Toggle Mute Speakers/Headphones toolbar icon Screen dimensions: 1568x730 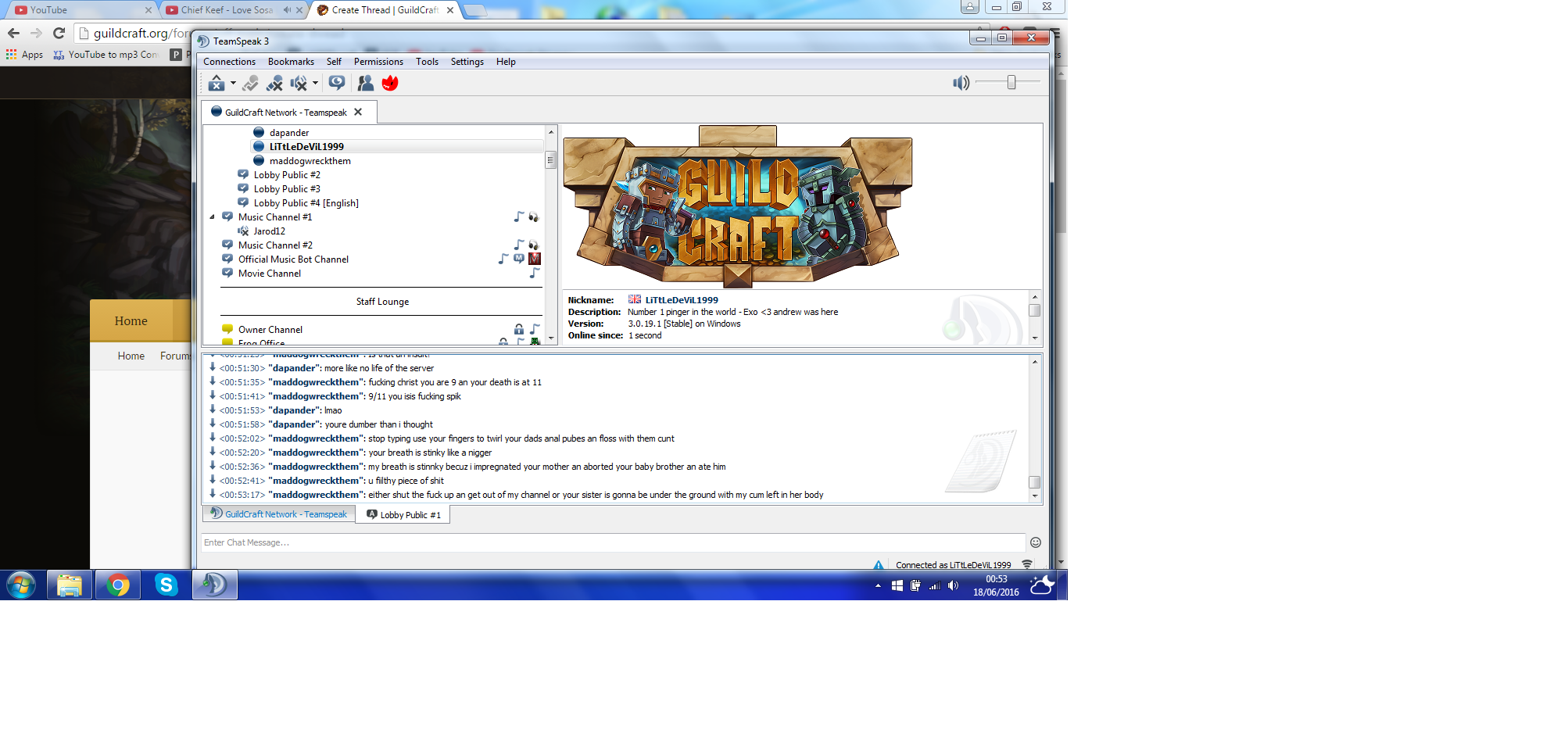299,83
